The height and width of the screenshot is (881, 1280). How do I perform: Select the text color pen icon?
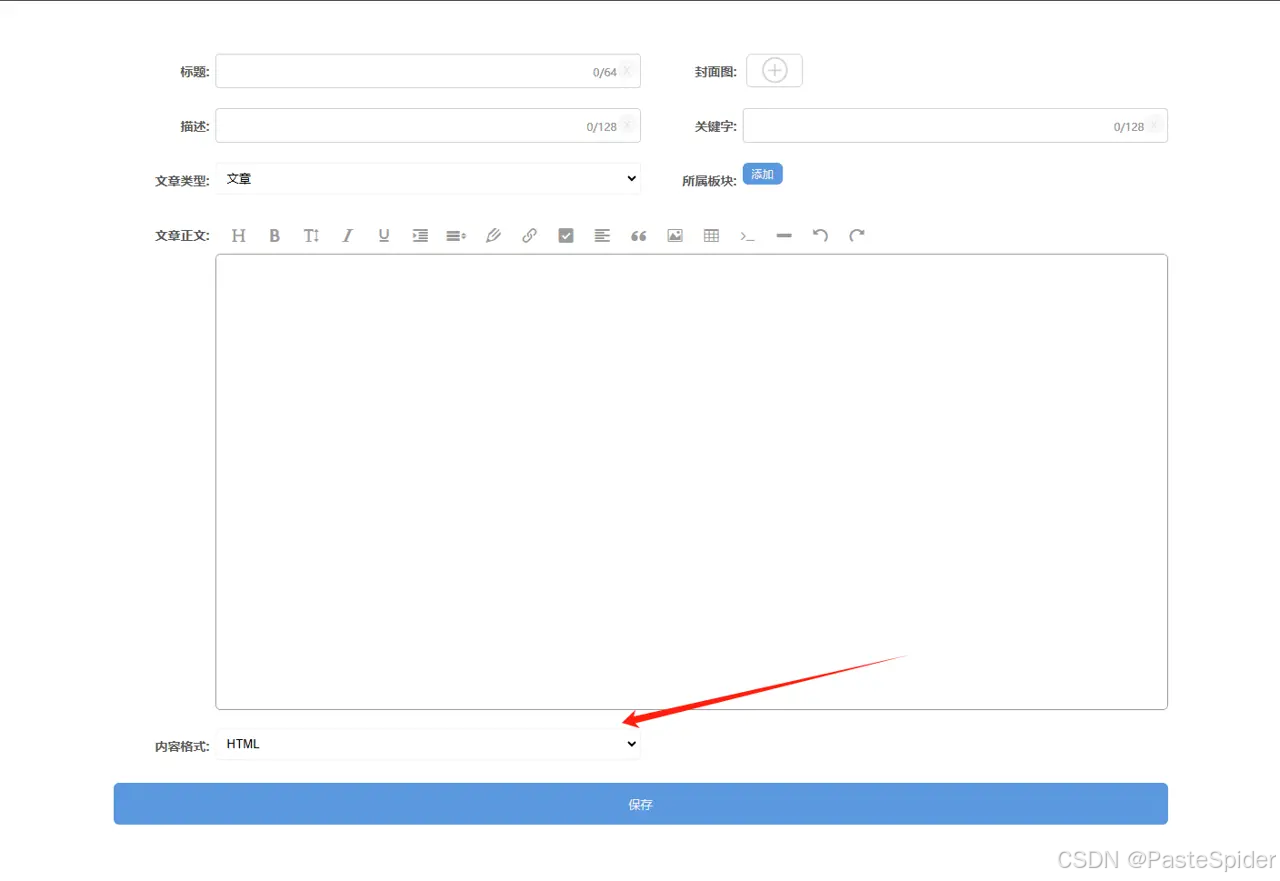tap(493, 236)
